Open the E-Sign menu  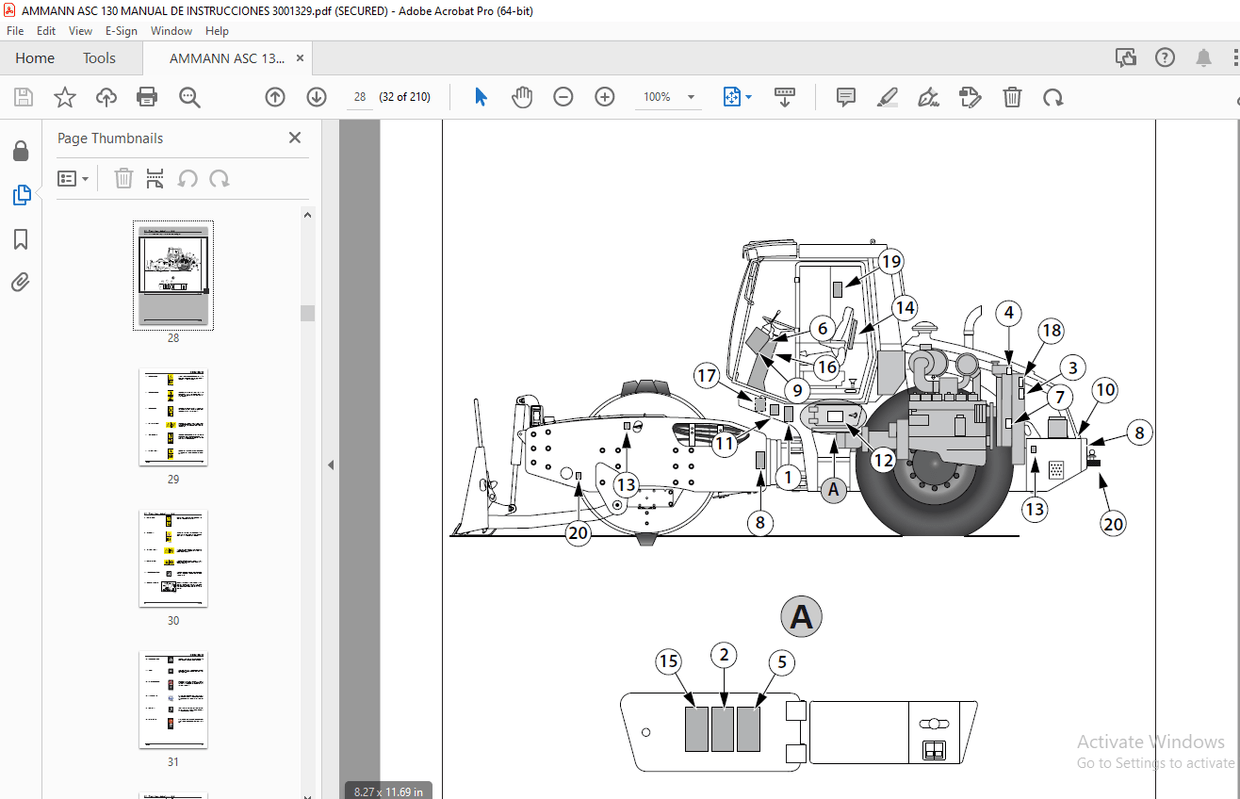pyautogui.click(x=120, y=30)
